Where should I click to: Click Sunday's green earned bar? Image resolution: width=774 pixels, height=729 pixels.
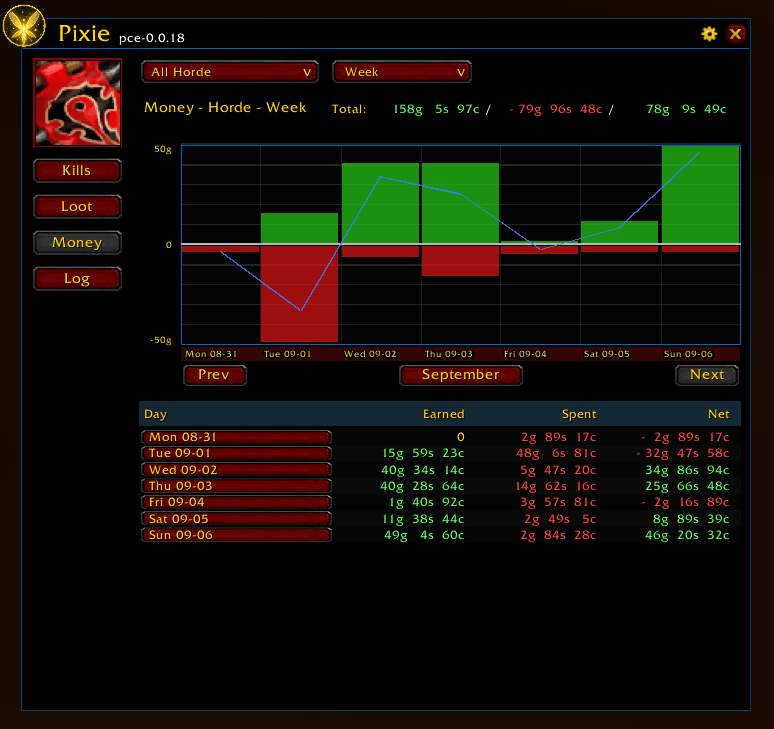700,194
